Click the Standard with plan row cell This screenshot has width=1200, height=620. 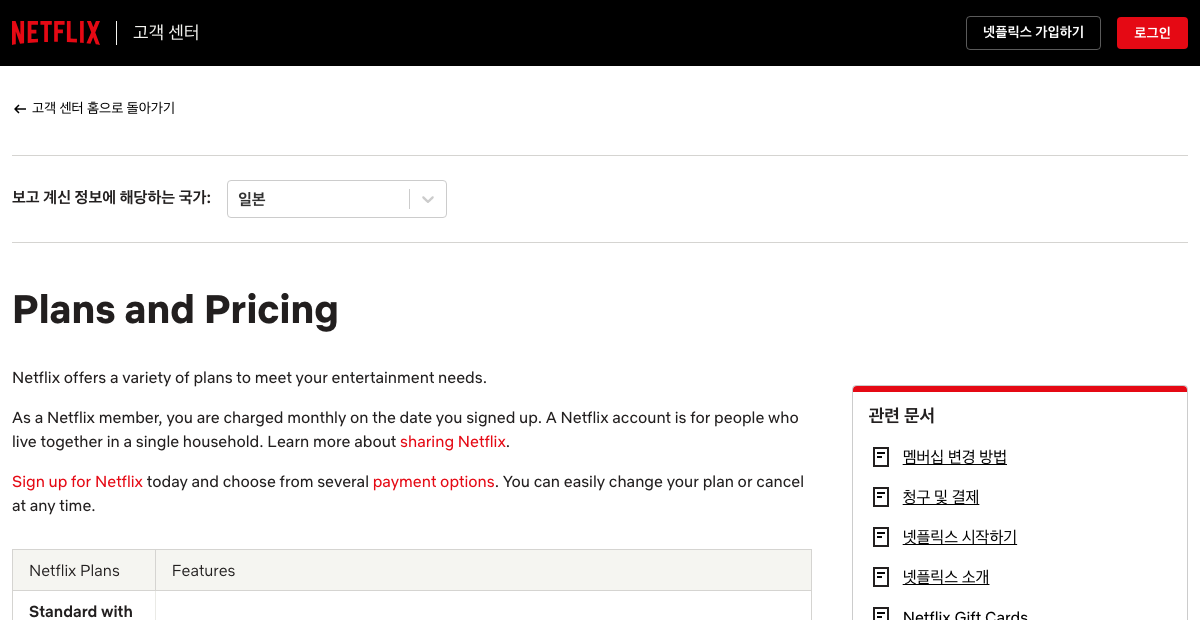[84, 606]
